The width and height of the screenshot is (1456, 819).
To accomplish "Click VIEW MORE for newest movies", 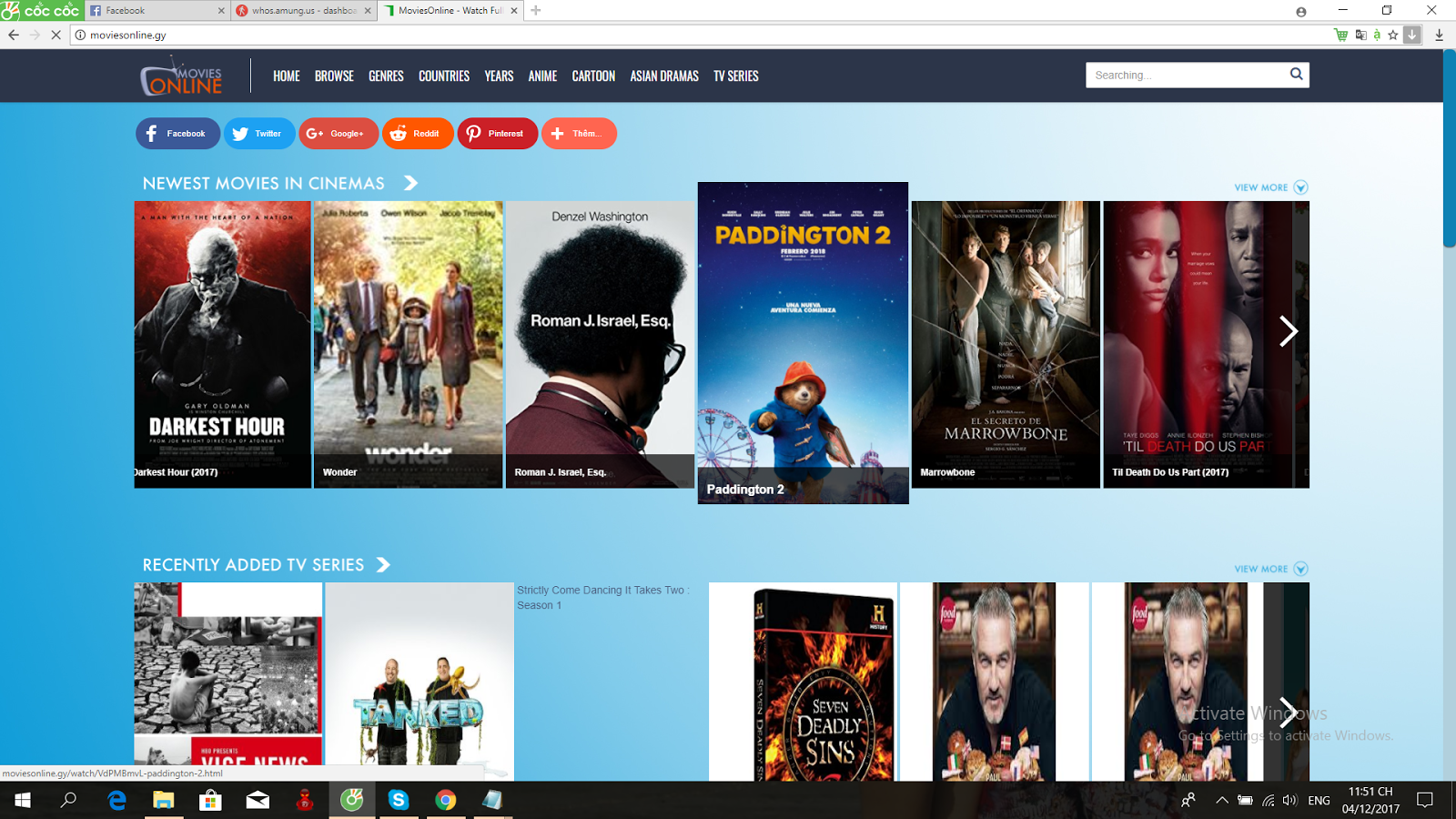I will coord(1270,187).
